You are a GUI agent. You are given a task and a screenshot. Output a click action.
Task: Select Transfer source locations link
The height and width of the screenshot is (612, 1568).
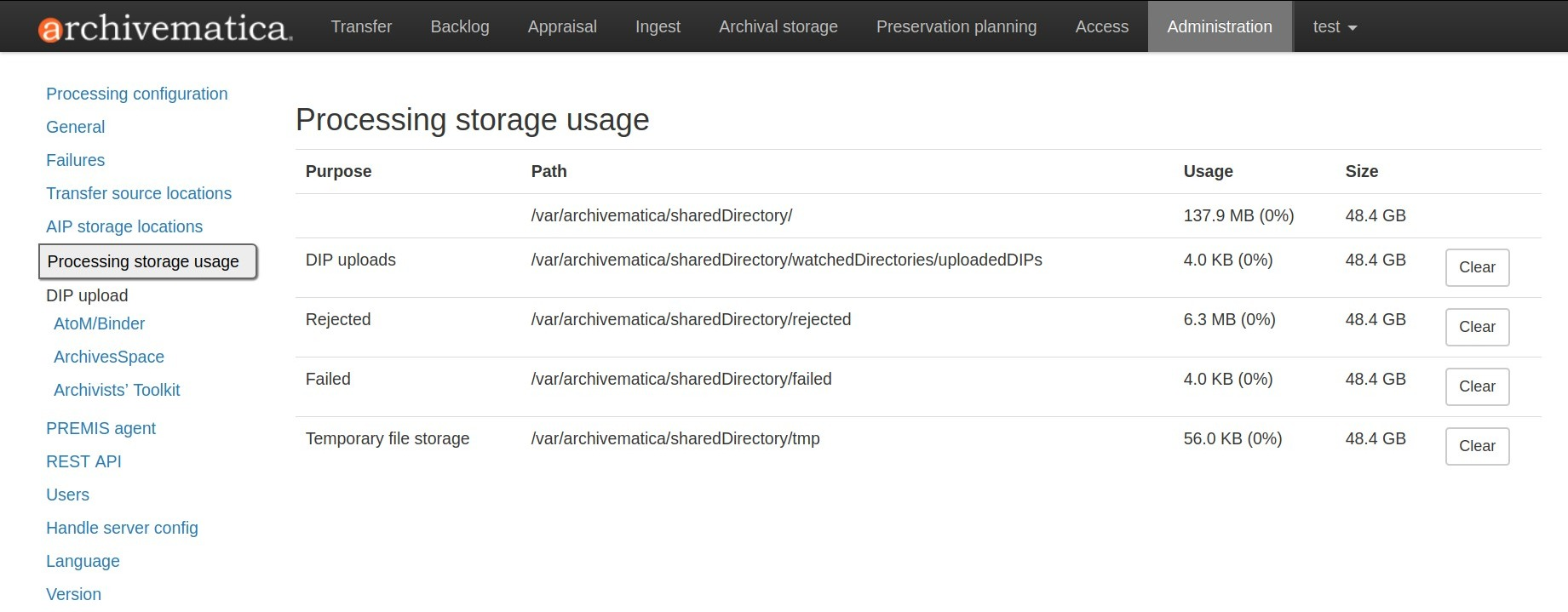tap(138, 193)
